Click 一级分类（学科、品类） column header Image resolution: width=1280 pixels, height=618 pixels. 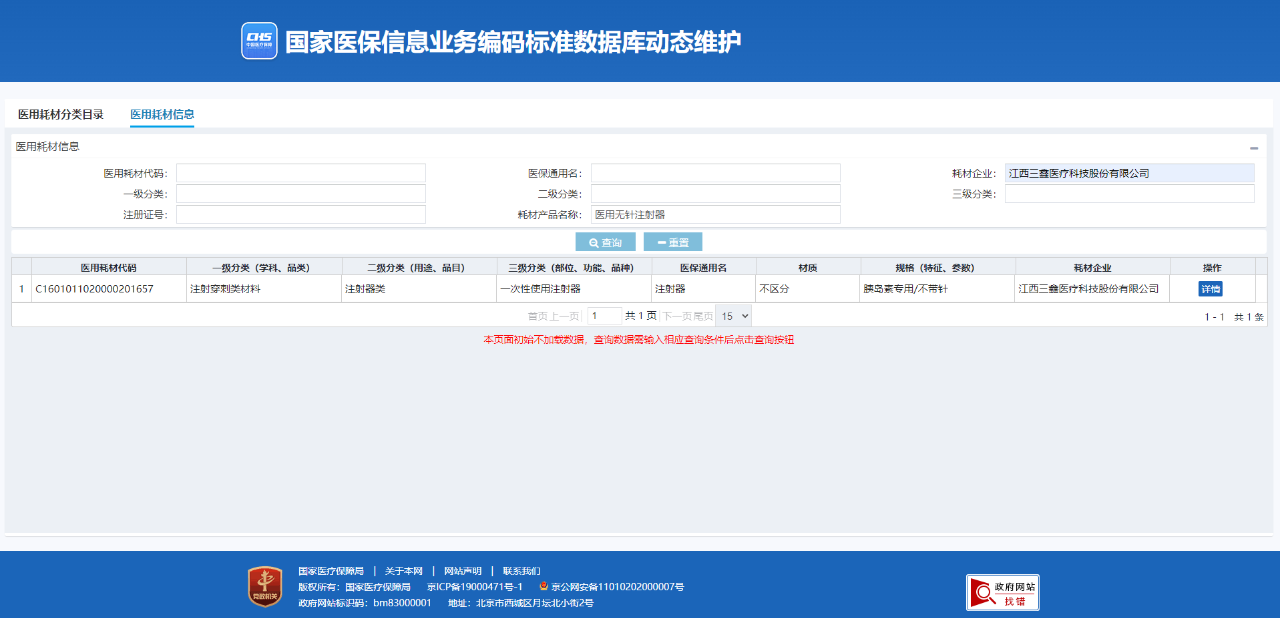pos(264,267)
